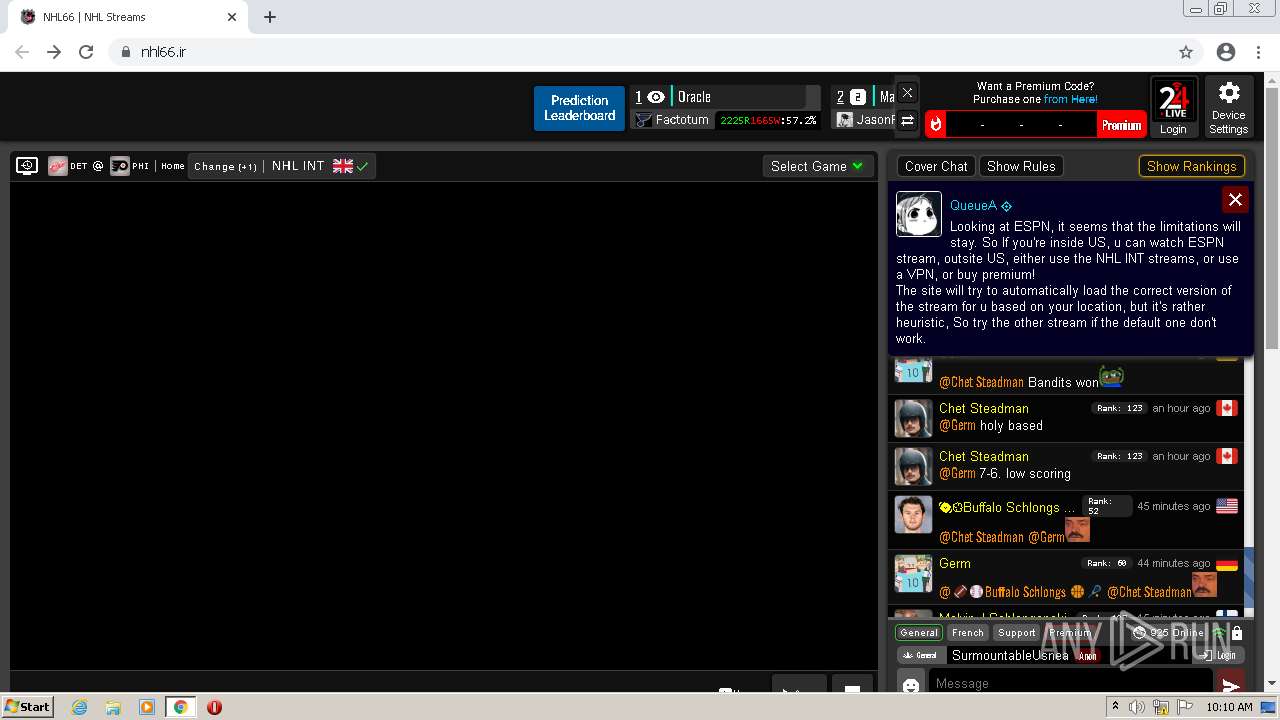Image resolution: width=1280 pixels, height=720 pixels.
Task: Bookmark this page with star
Action: (x=1186, y=52)
